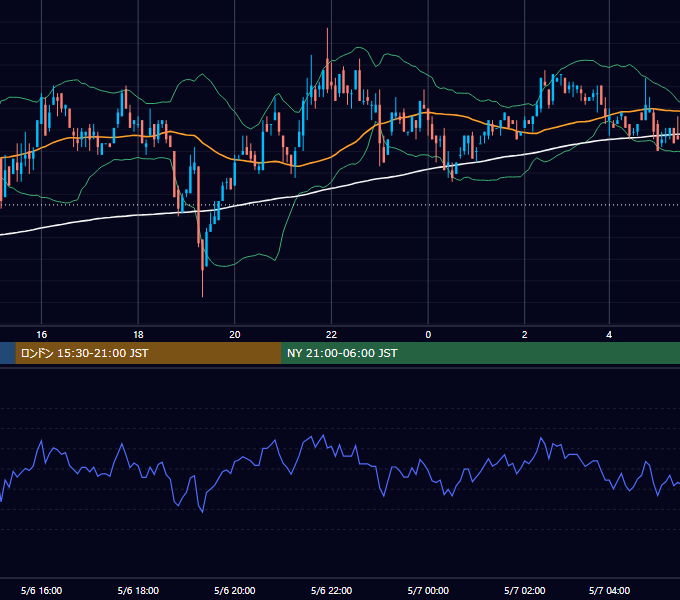The image size is (680, 600).
Task: Click the 0 hour label on price chart axis
Action: click(428, 335)
